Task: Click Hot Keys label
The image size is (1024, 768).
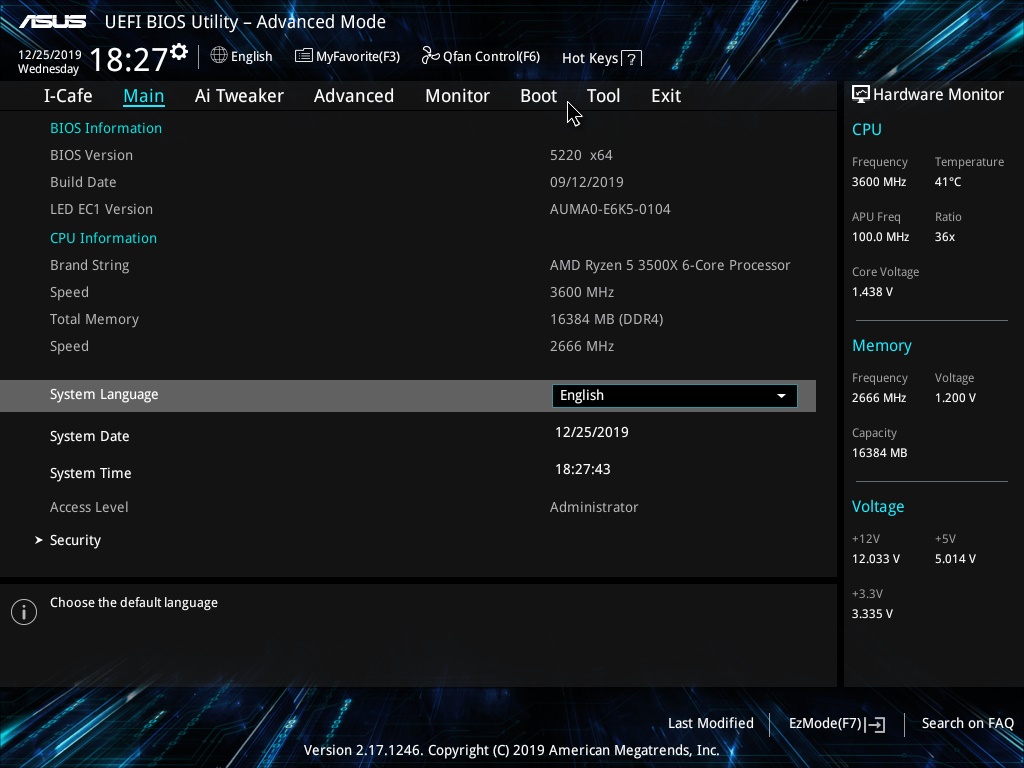Action: coord(590,58)
